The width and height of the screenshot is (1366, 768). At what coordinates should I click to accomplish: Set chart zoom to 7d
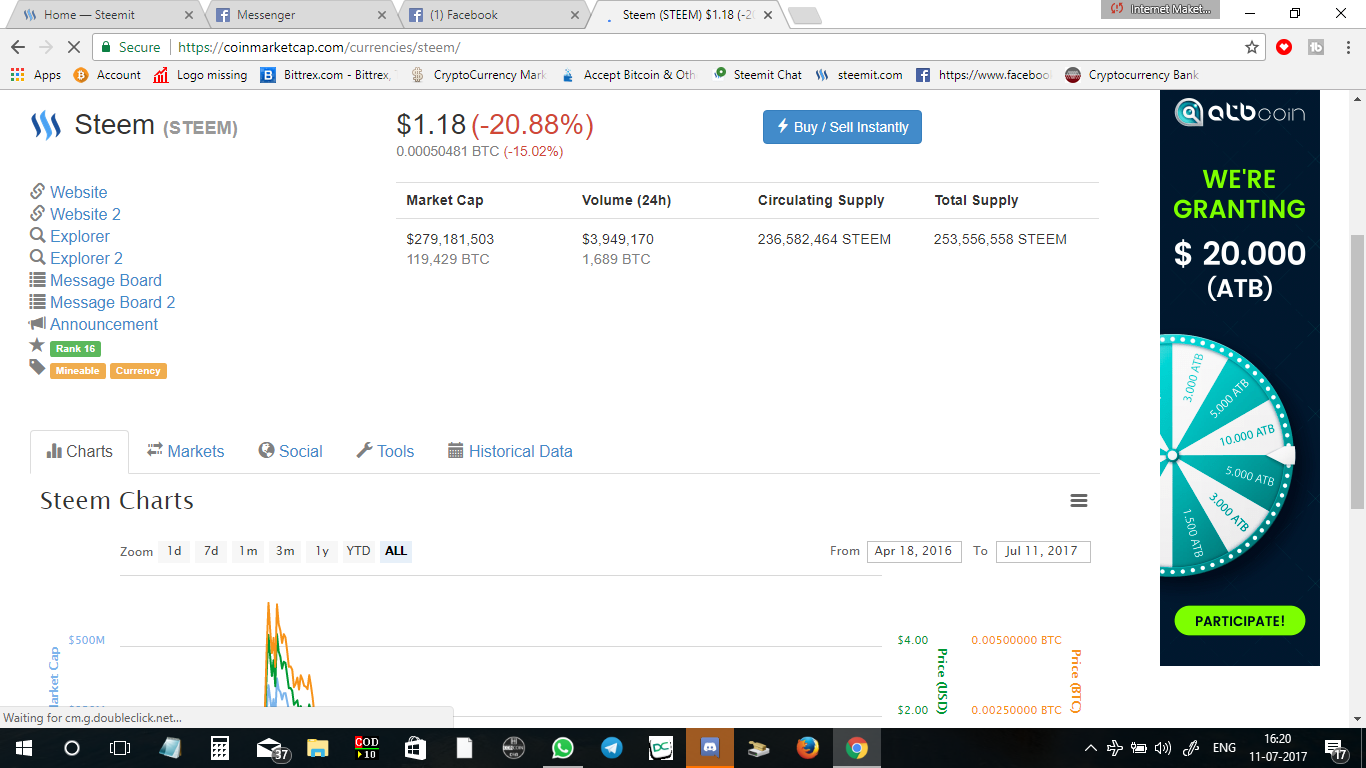coord(211,551)
